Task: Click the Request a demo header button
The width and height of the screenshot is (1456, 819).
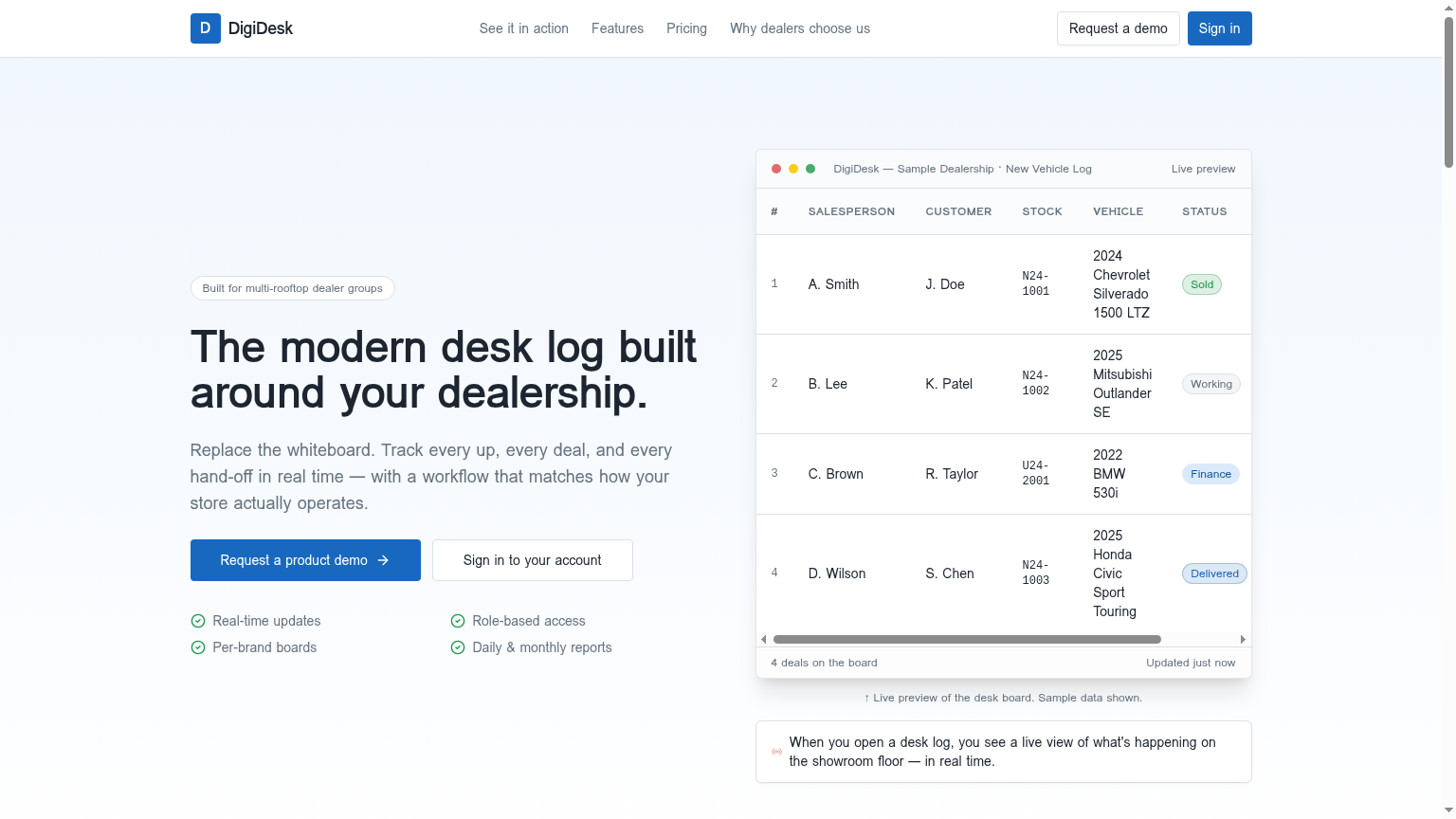Action: pos(1119,28)
